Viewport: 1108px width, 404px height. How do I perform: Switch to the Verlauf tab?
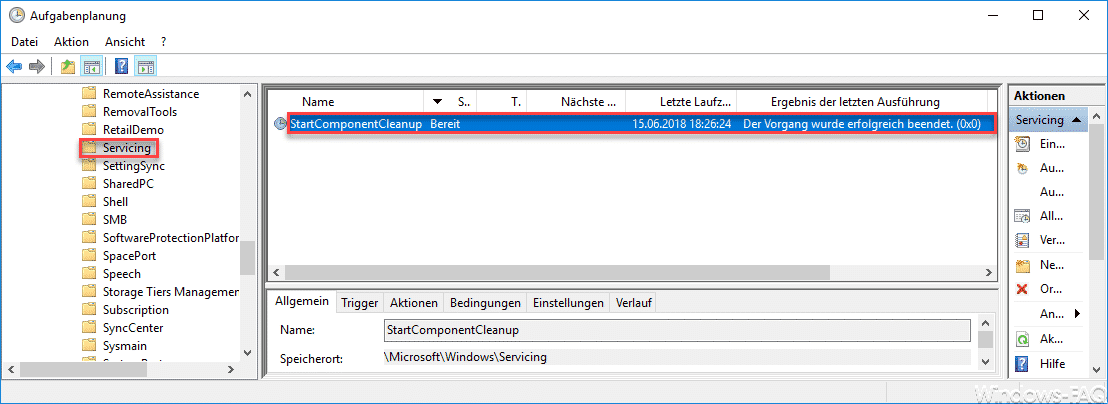click(x=633, y=303)
